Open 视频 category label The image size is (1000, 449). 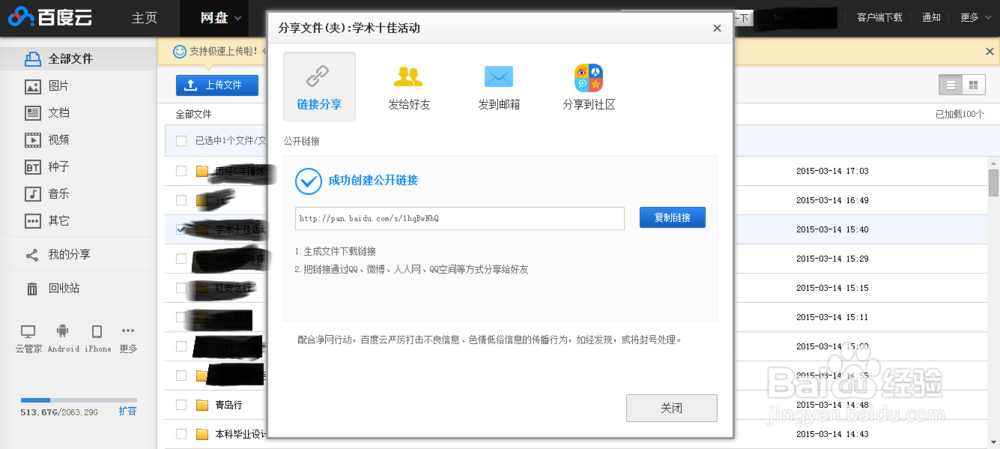click(x=59, y=140)
